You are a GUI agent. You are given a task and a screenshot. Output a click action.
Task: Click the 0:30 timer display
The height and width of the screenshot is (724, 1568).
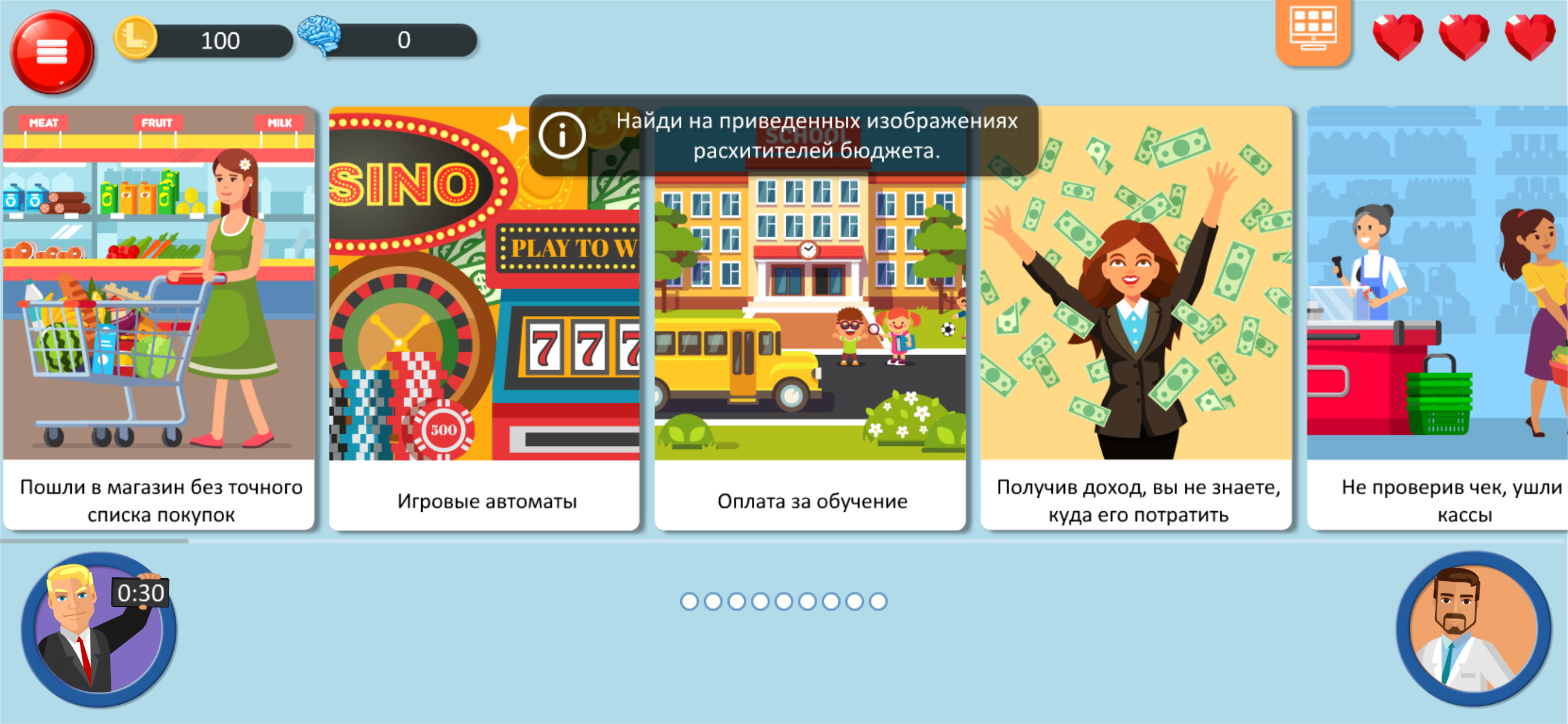click(x=141, y=593)
